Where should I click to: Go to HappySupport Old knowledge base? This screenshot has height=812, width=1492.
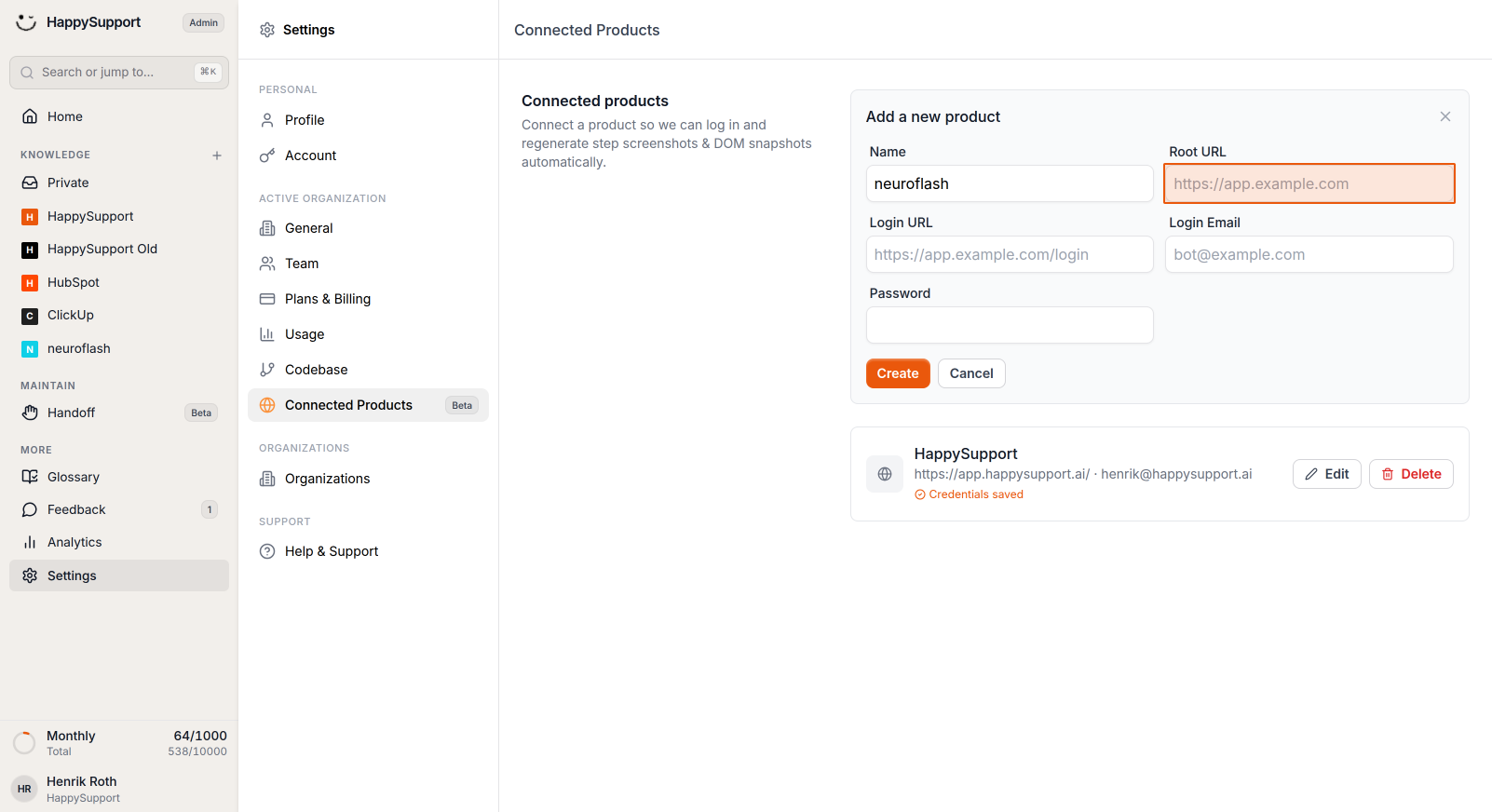pyautogui.click(x=119, y=250)
